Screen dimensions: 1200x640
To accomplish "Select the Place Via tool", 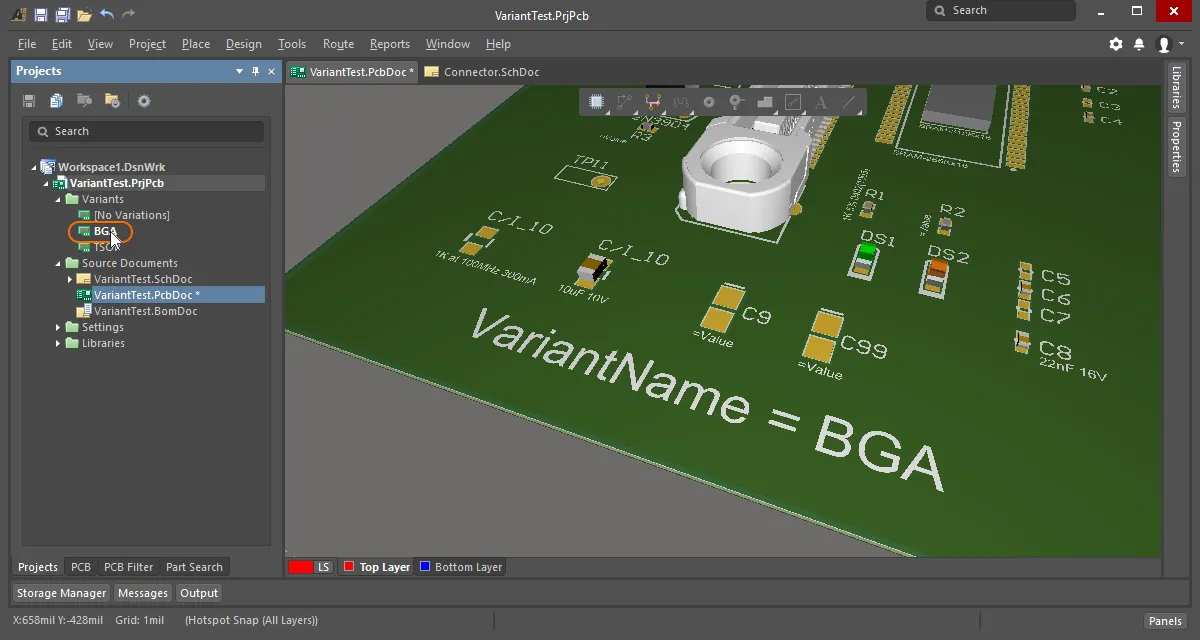I will (x=737, y=102).
